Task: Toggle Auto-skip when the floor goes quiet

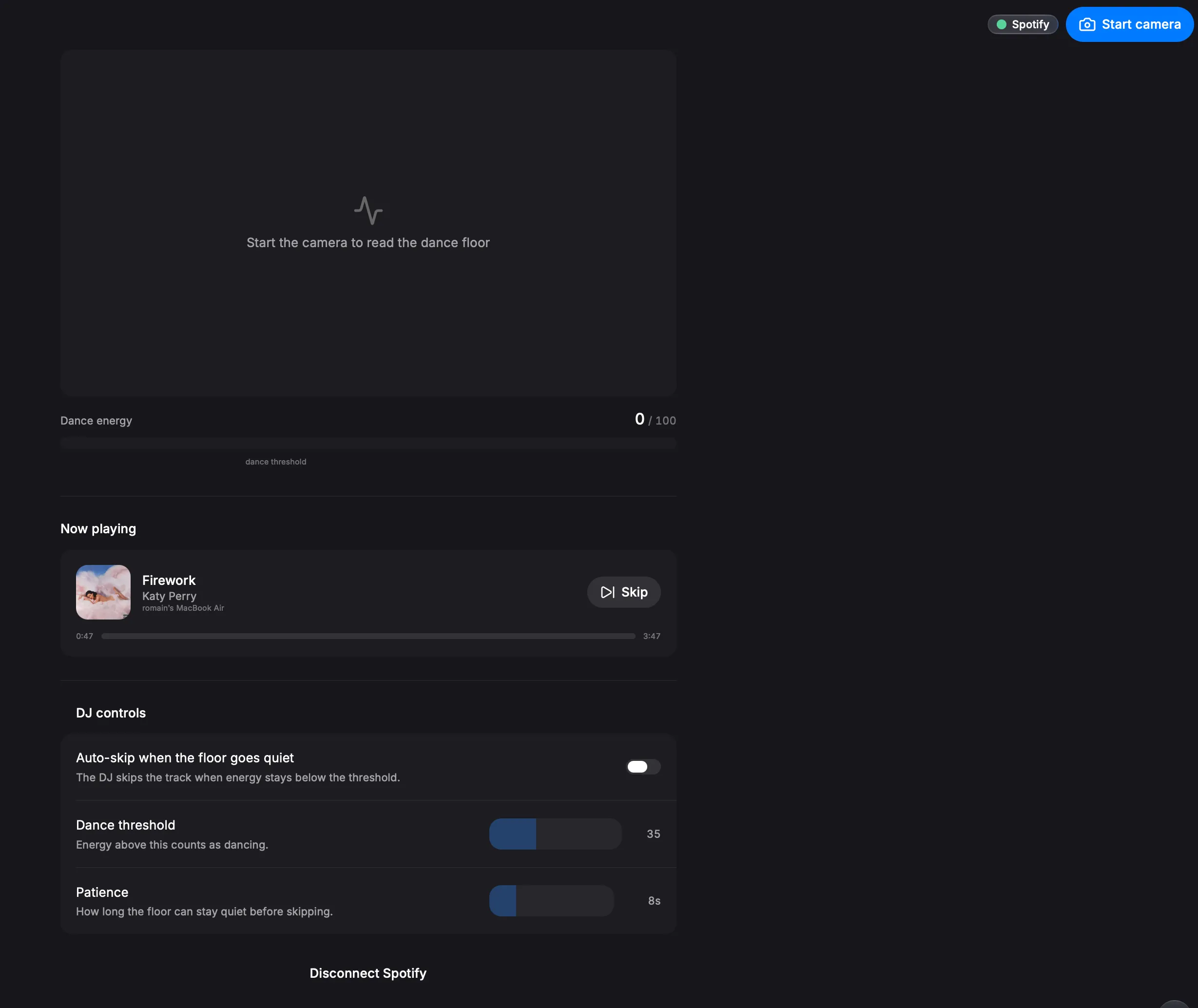Action: pos(643,767)
